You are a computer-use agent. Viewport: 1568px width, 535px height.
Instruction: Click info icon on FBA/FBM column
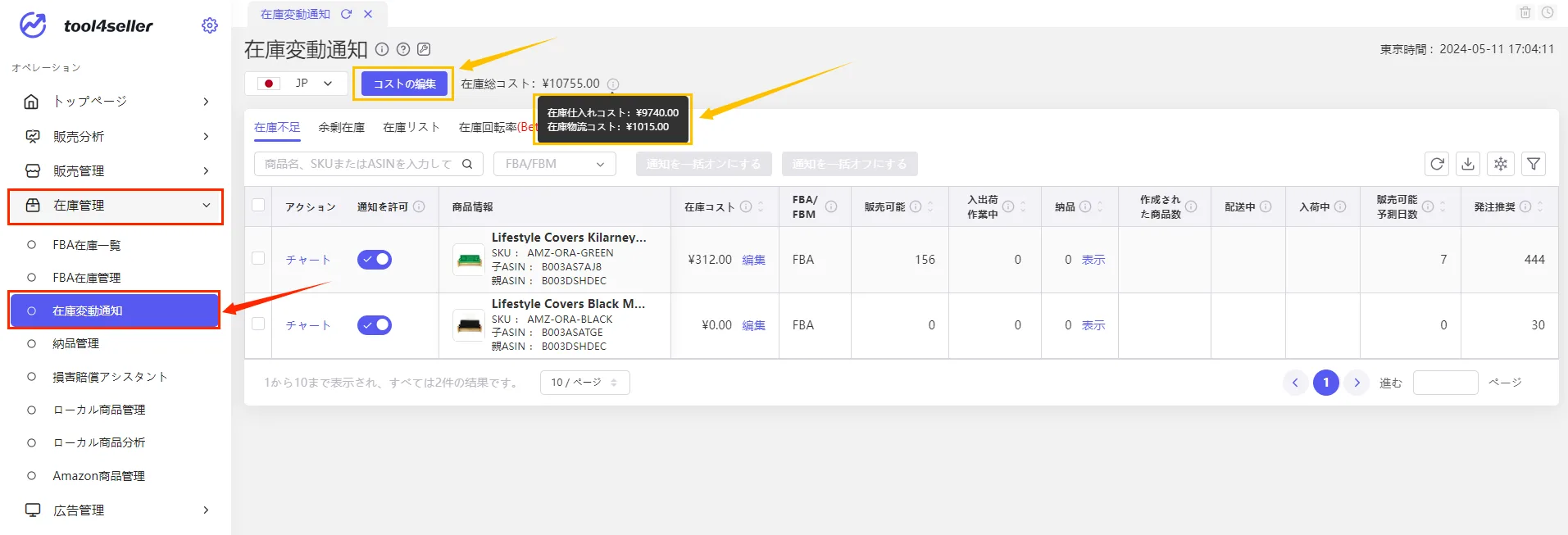click(831, 206)
